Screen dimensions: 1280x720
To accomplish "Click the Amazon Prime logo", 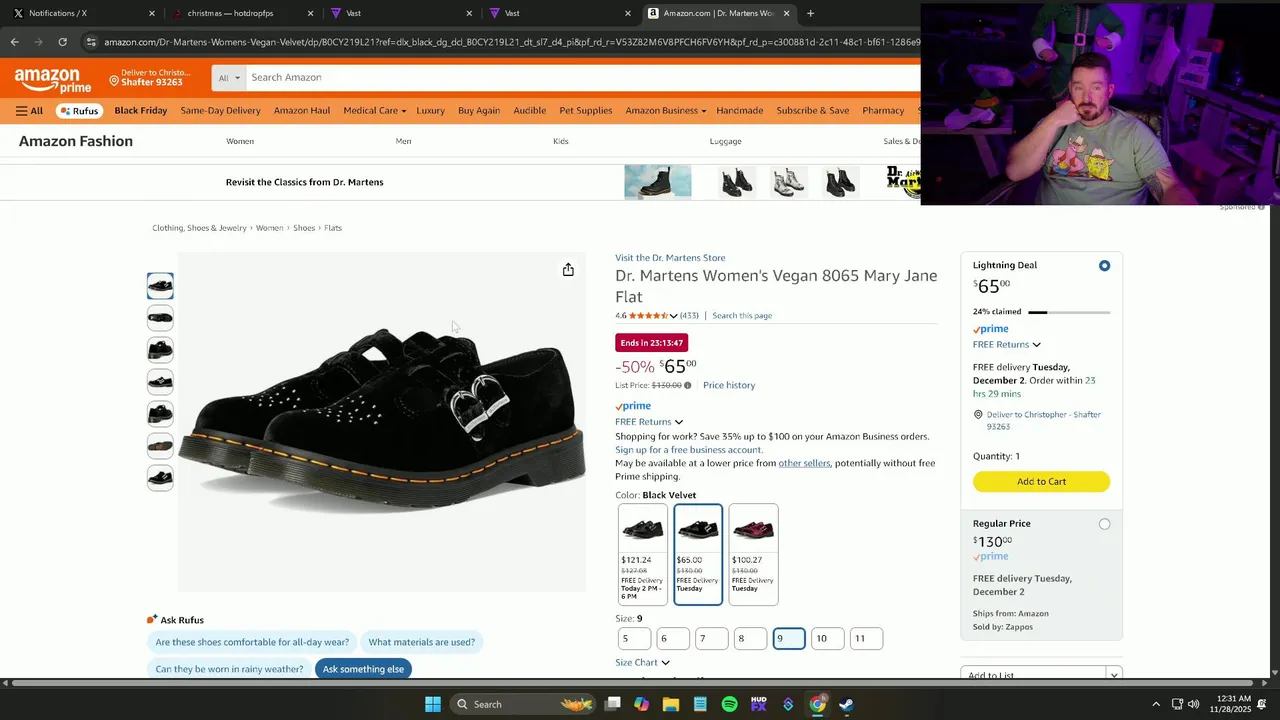I will coord(53,79).
